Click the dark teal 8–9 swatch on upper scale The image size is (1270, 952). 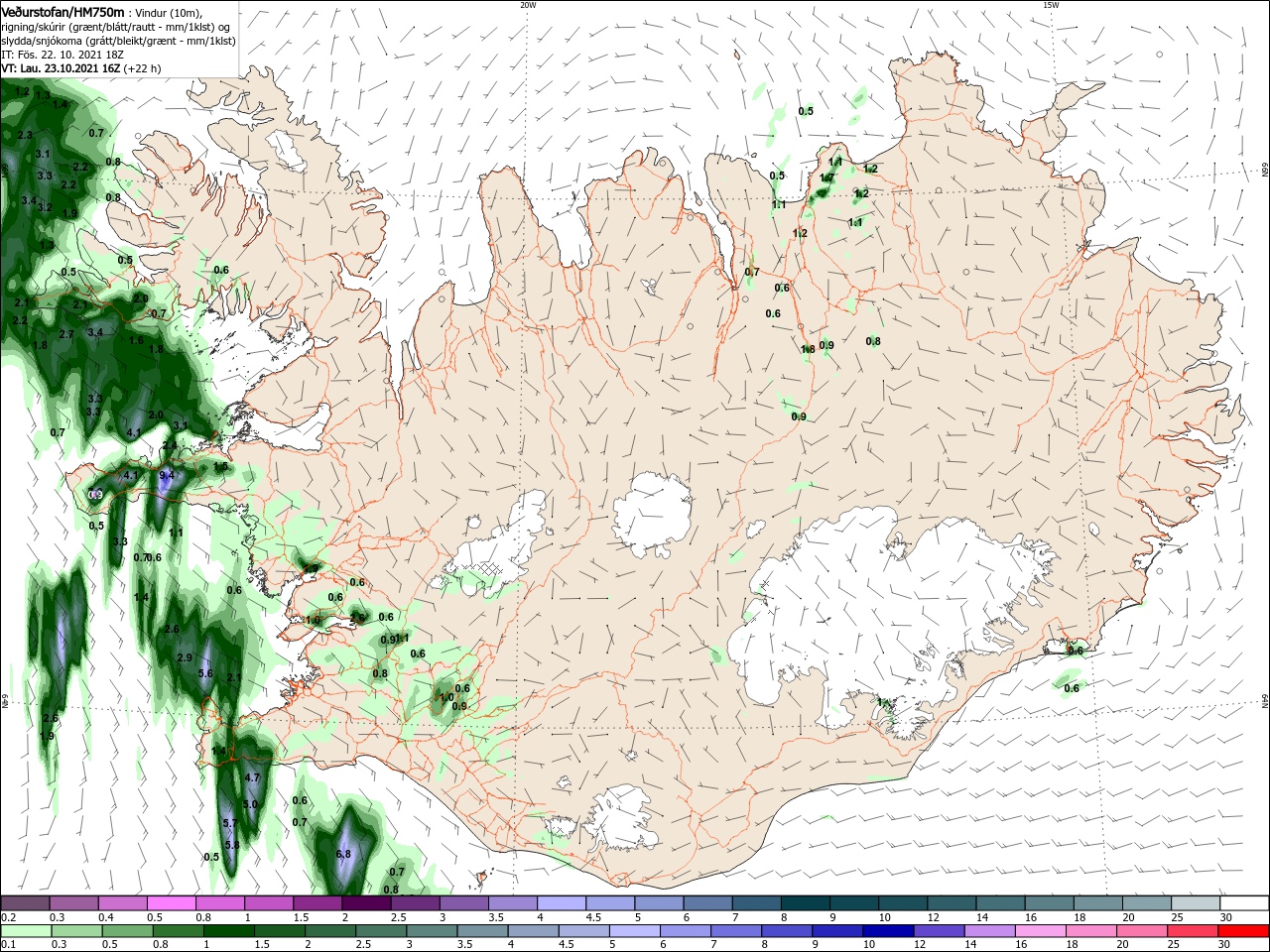804,903
